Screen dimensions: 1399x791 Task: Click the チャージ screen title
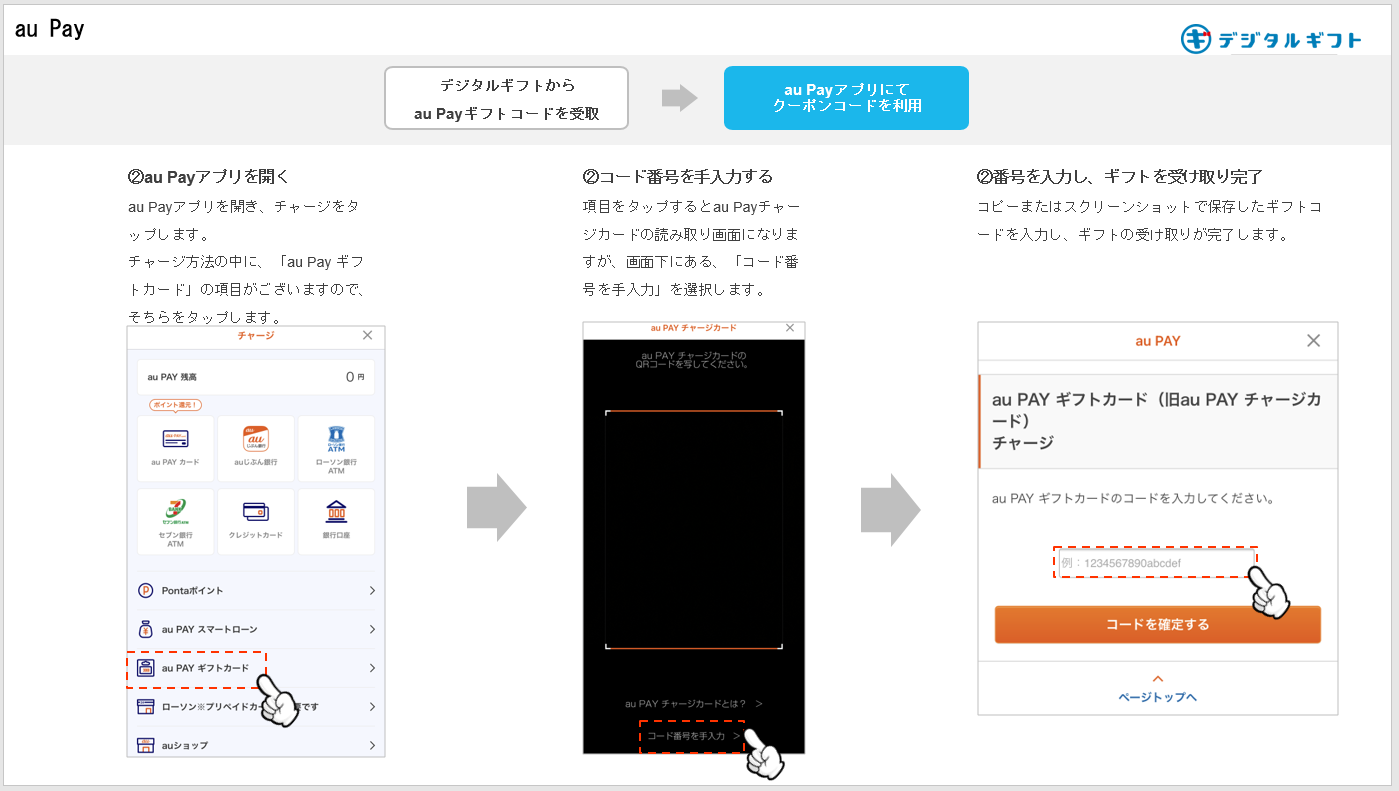[256, 336]
